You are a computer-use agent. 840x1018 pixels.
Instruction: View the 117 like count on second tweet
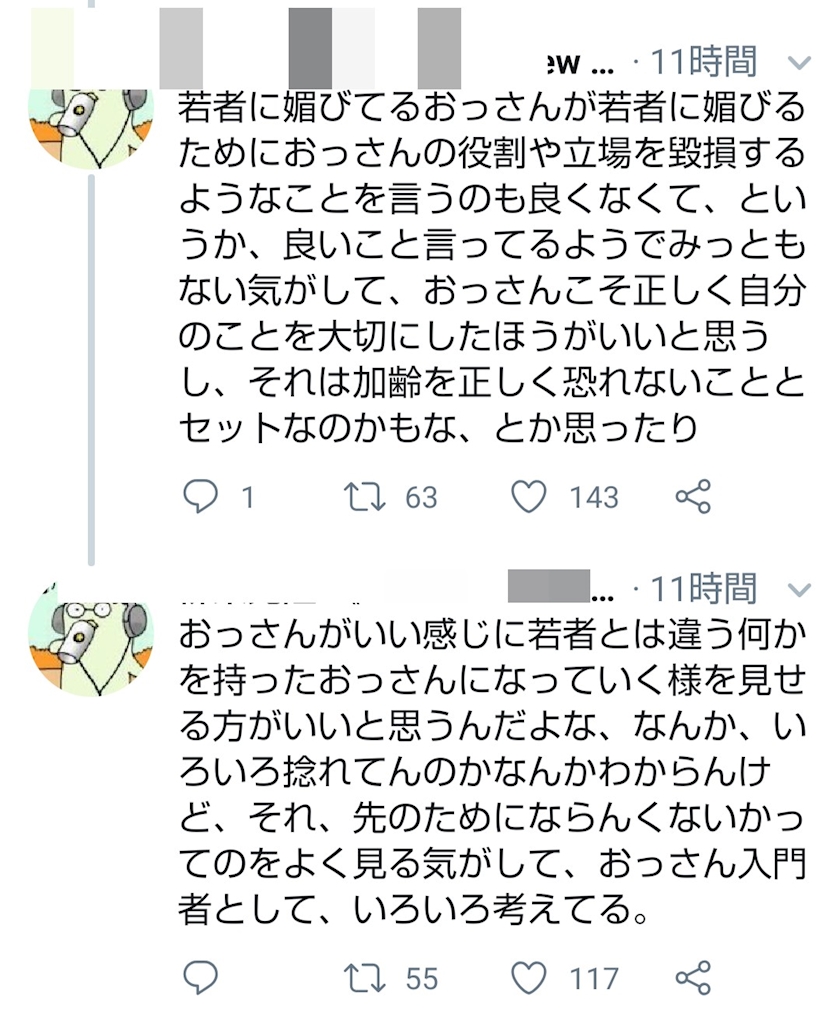tap(594, 978)
